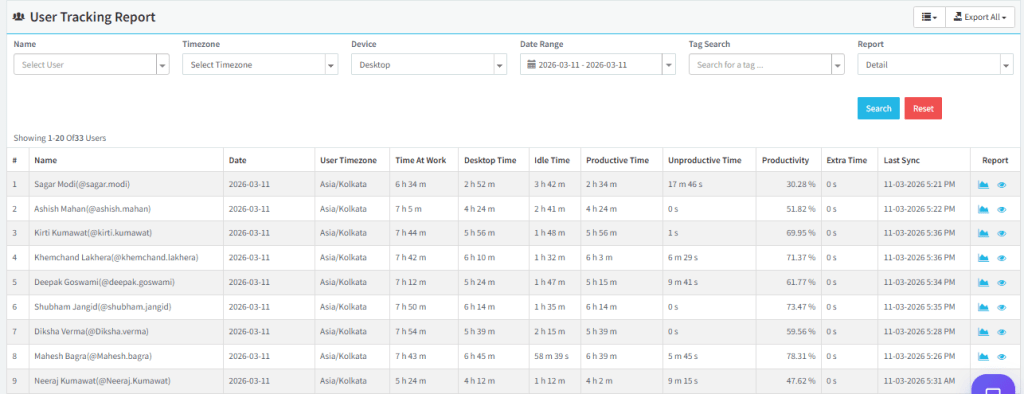Select the name Mahesh Bagra(@Mahesh.bagra)
This screenshot has width=1024, height=394.
(93, 357)
